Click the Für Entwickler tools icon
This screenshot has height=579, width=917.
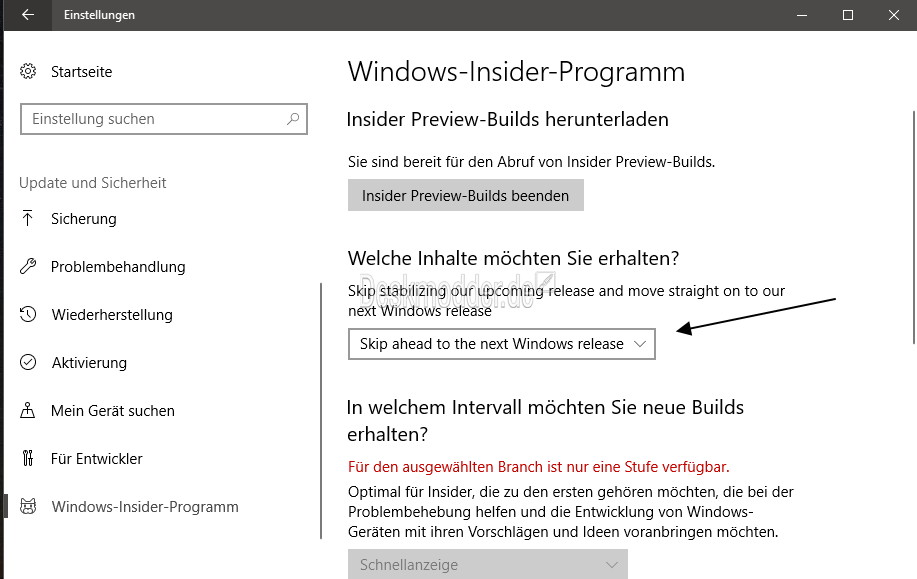(27, 458)
